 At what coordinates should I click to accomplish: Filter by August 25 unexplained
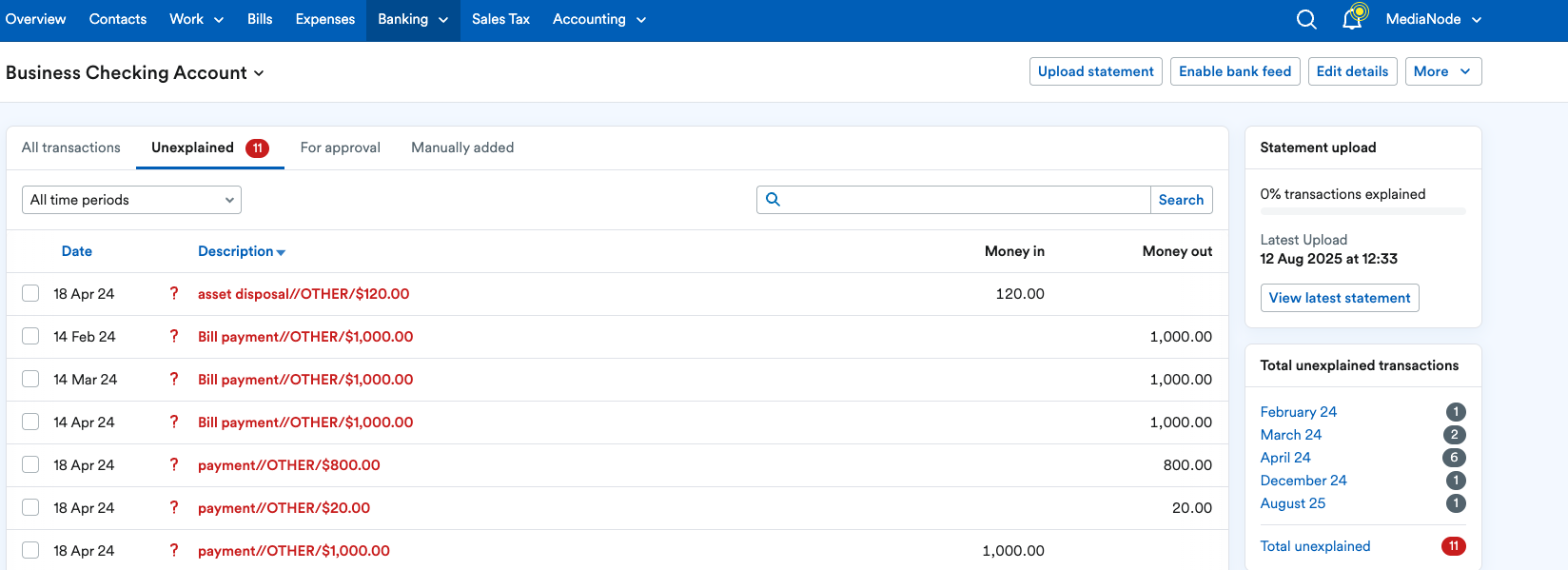(1292, 503)
